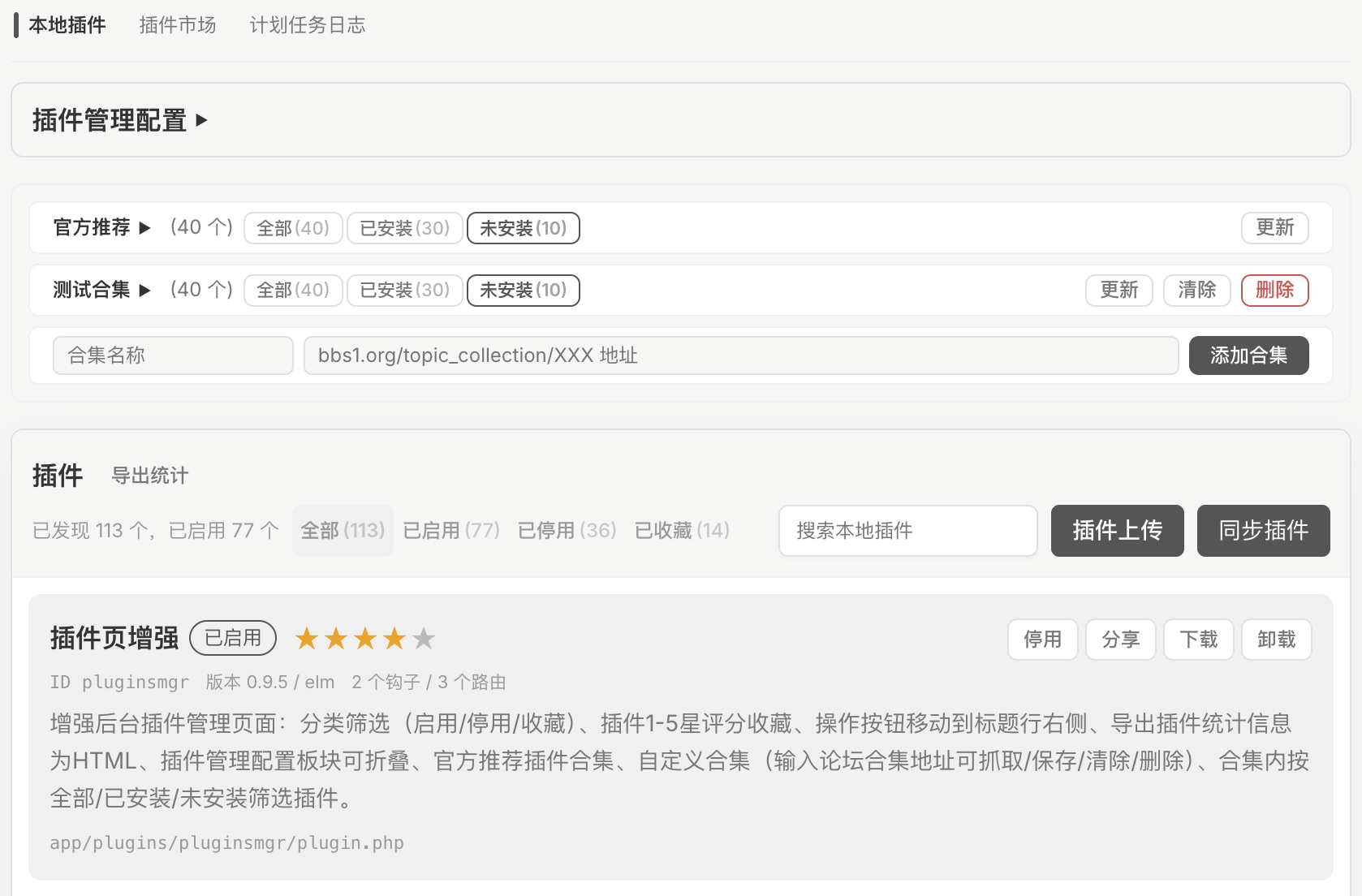Filter by 已启用(77) plugins
Screen dimensions: 1362x896
451,531
